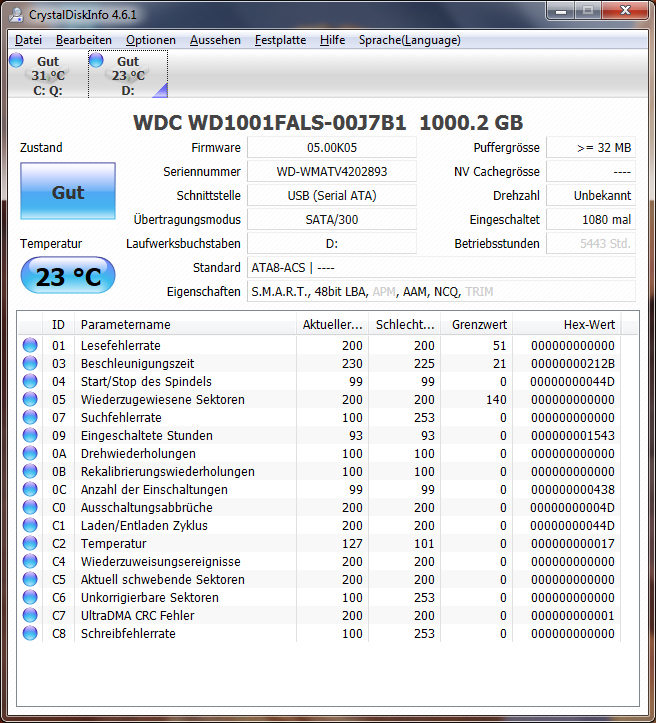Open the Sprache(Language) menu
The width and height of the screenshot is (656, 723).
[409, 40]
